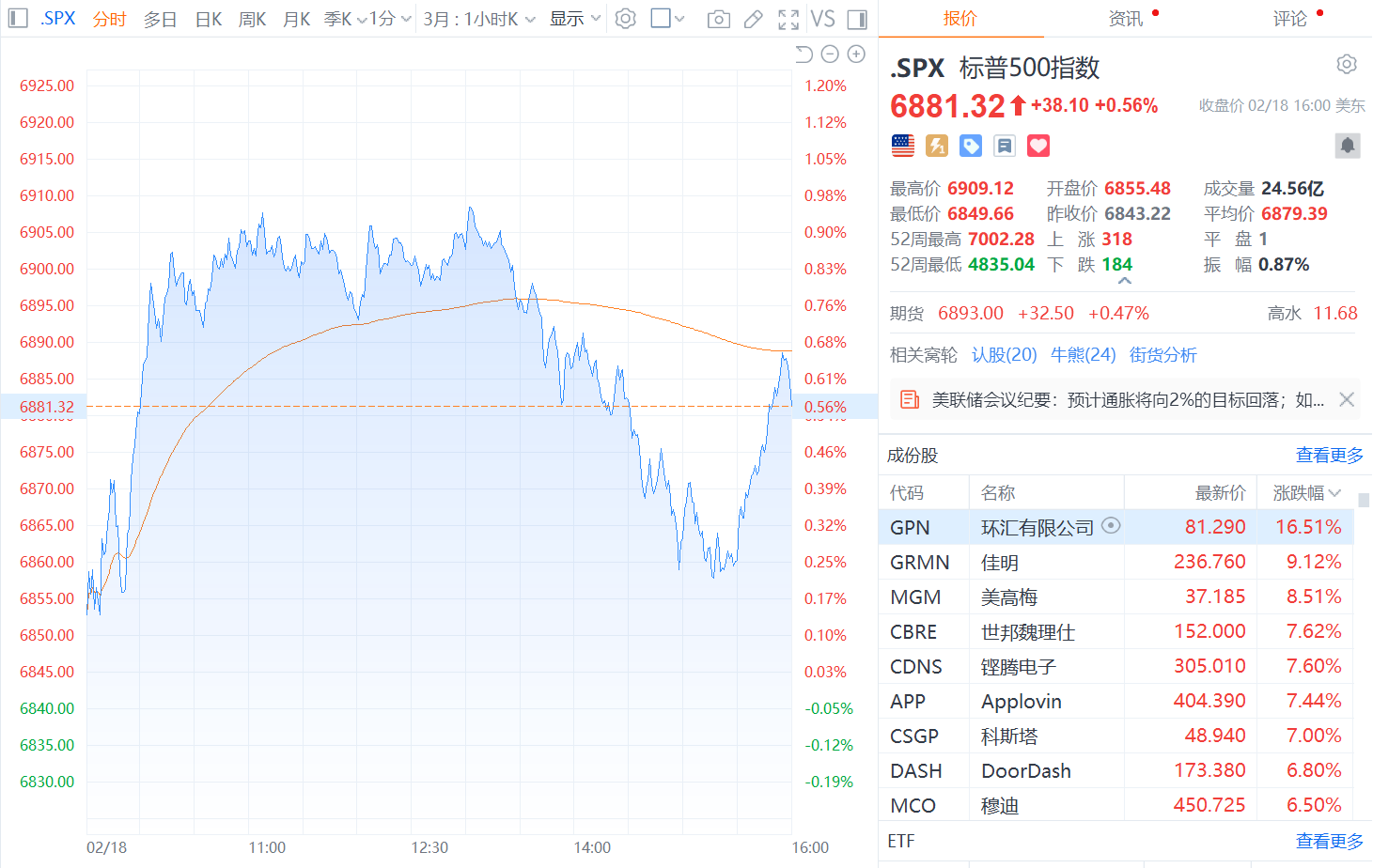Enter fullscreen chart mode
This screenshot has width=1373, height=868.
[788, 19]
